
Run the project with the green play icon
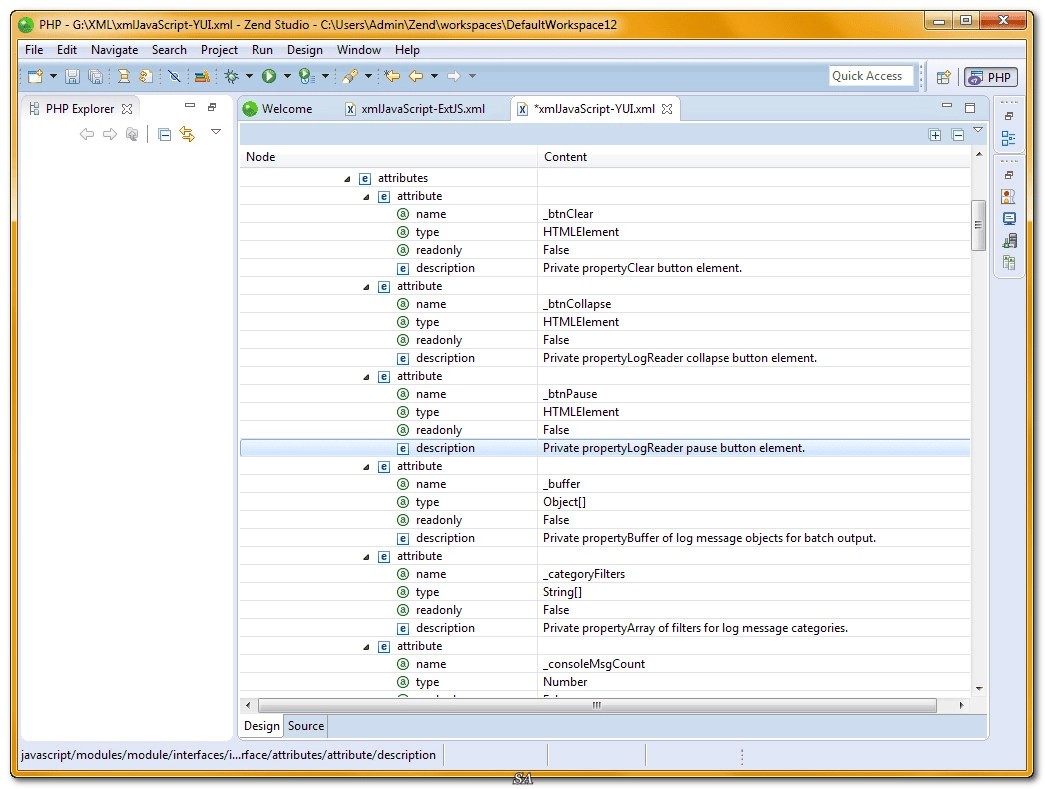click(x=269, y=77)
